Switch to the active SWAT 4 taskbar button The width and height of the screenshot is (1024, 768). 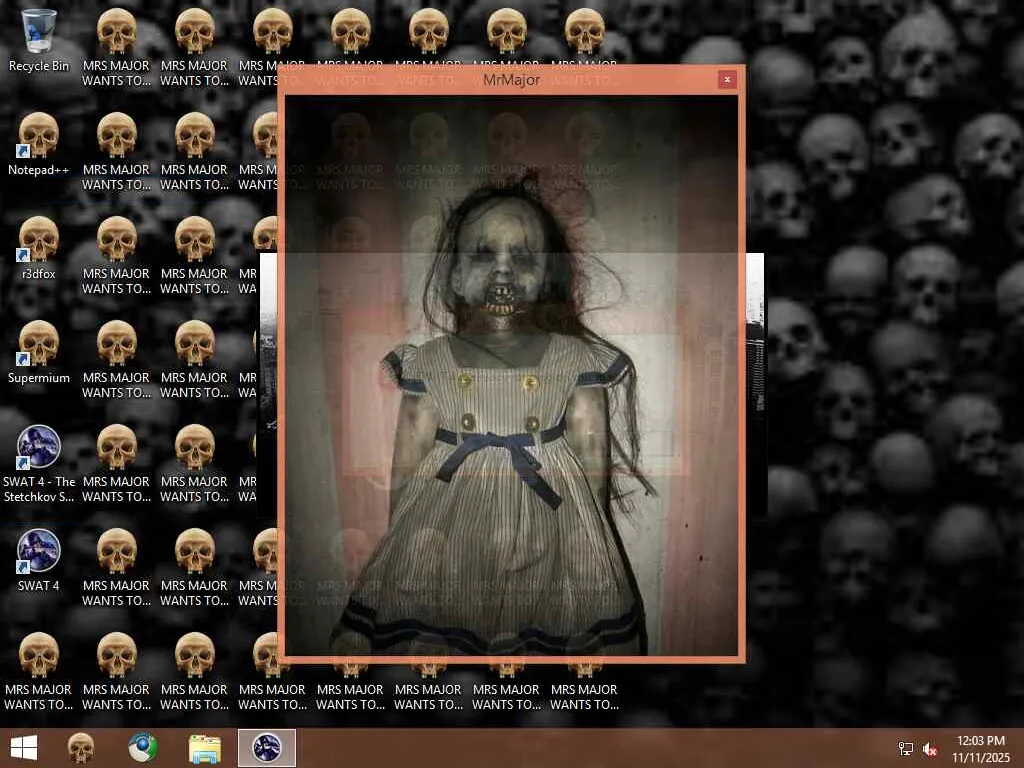coord(266,748)
